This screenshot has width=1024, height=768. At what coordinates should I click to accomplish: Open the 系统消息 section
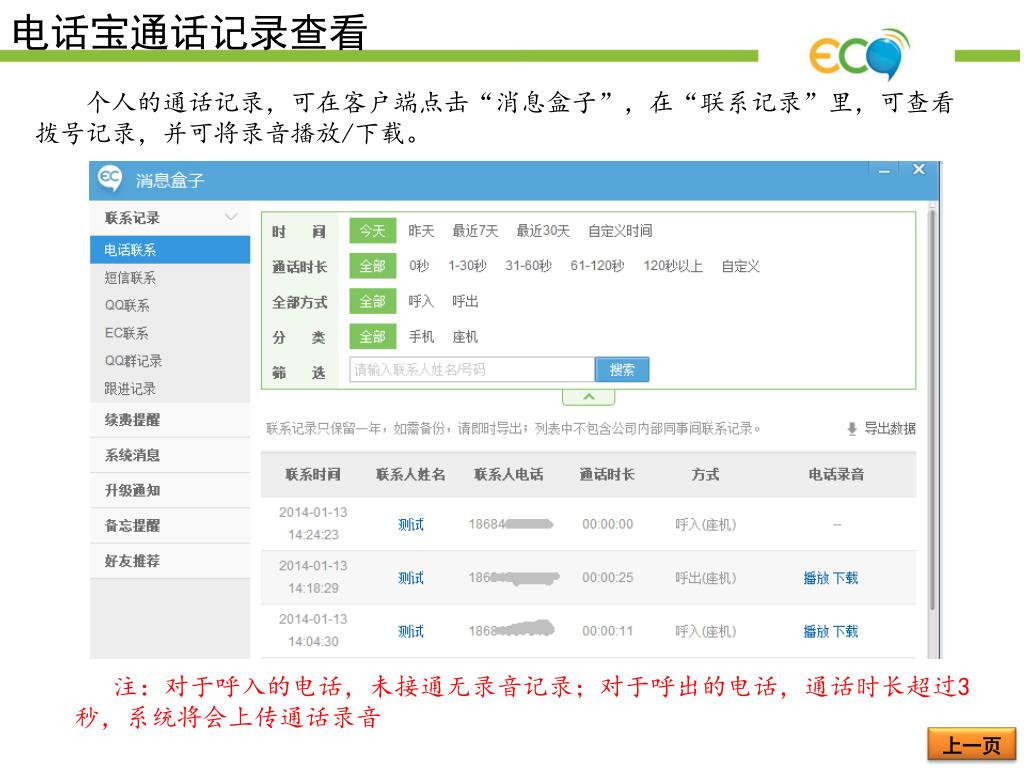coord(170,455)
